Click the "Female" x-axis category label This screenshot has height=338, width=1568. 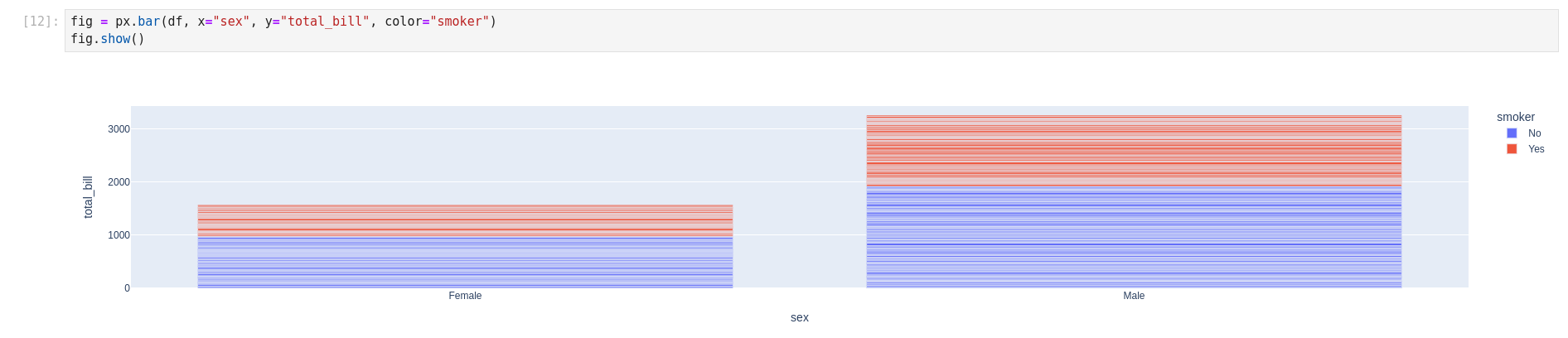465,296
